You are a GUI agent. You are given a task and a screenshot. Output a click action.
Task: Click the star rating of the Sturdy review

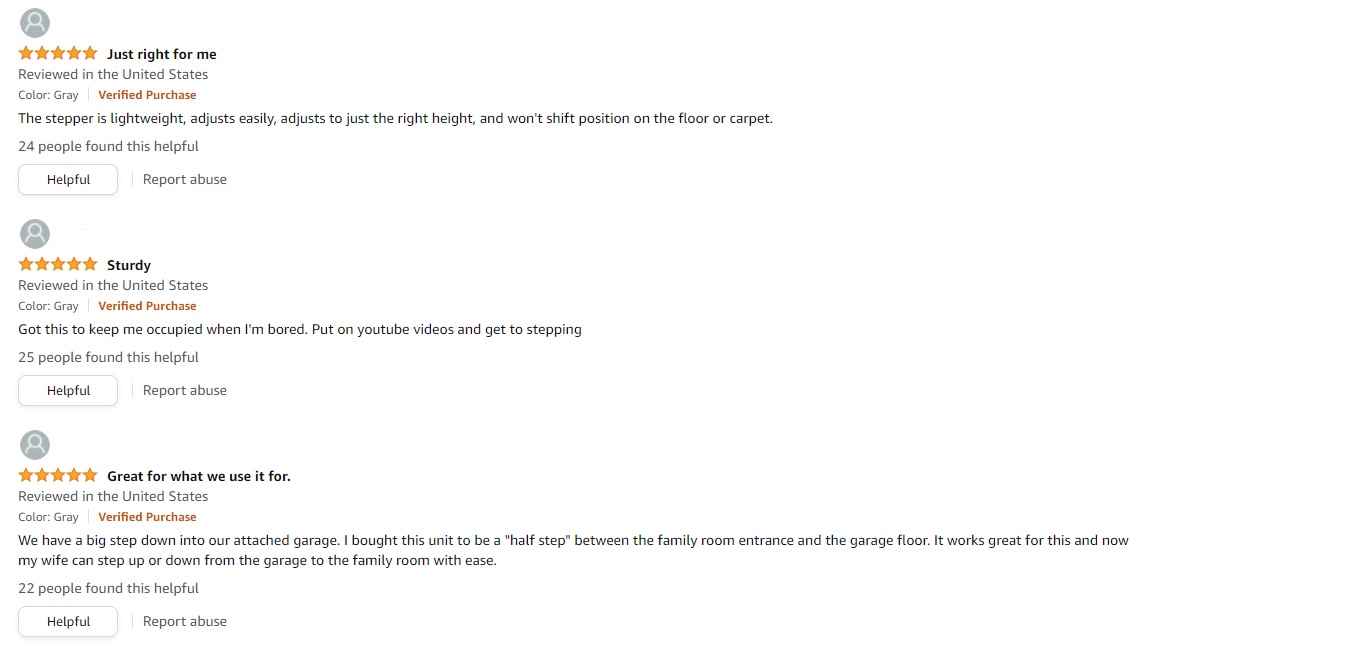58,264
